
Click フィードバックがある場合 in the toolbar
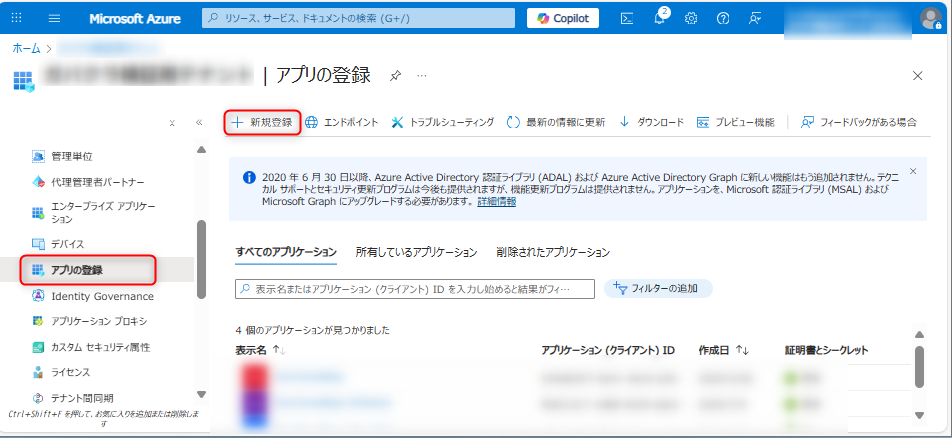pyautogui.click(x=858, y=122)
